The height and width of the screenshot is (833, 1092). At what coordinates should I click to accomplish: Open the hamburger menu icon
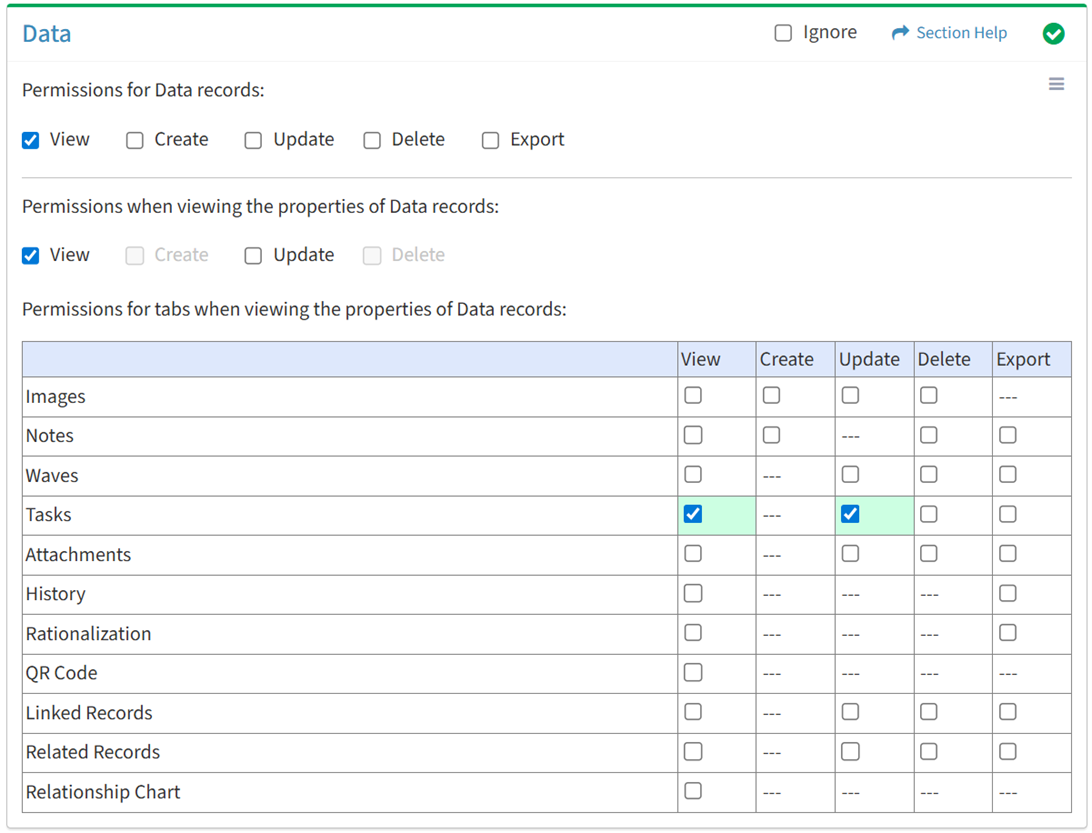[1056, 85]
